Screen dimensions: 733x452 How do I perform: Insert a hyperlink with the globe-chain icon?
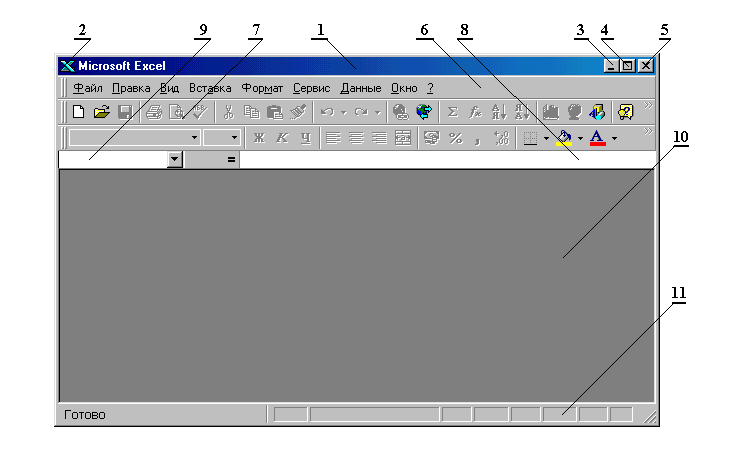(400, 112)
